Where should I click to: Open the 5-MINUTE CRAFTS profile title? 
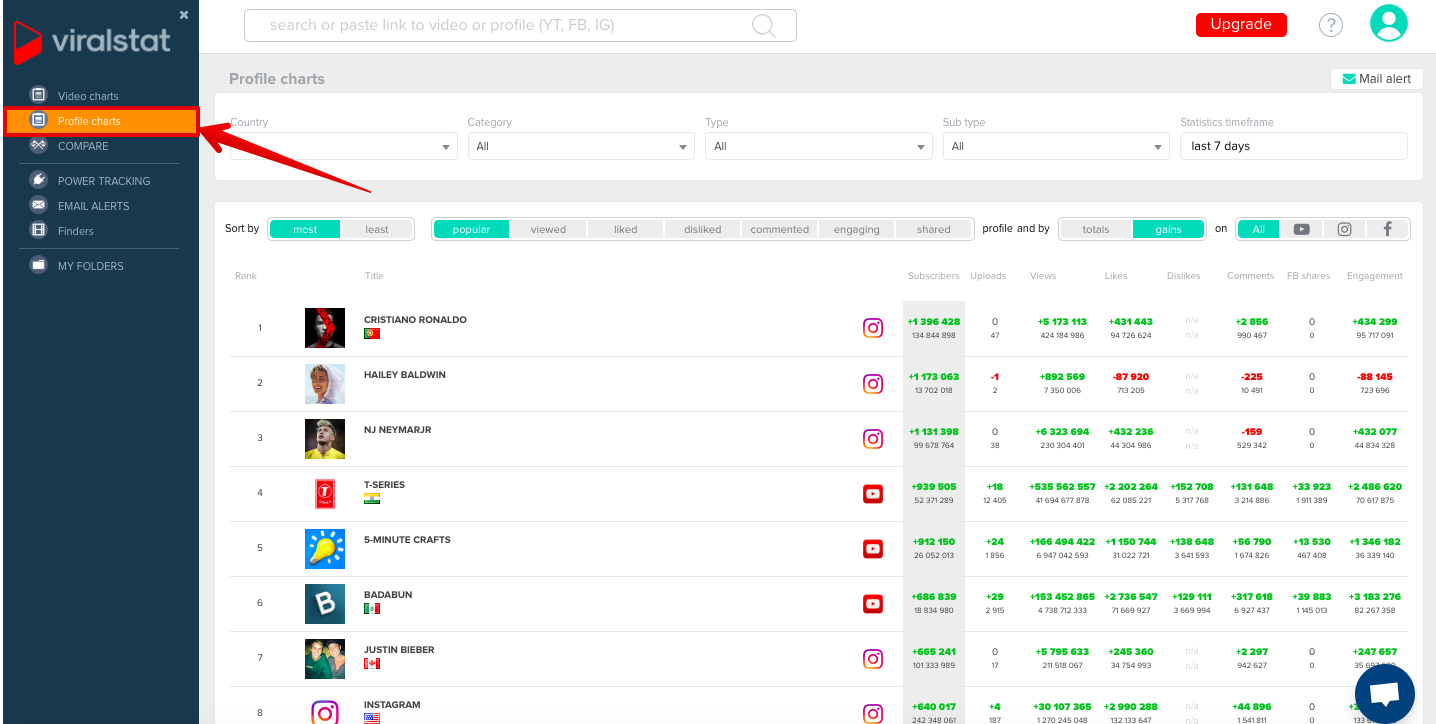coord(407,540)
